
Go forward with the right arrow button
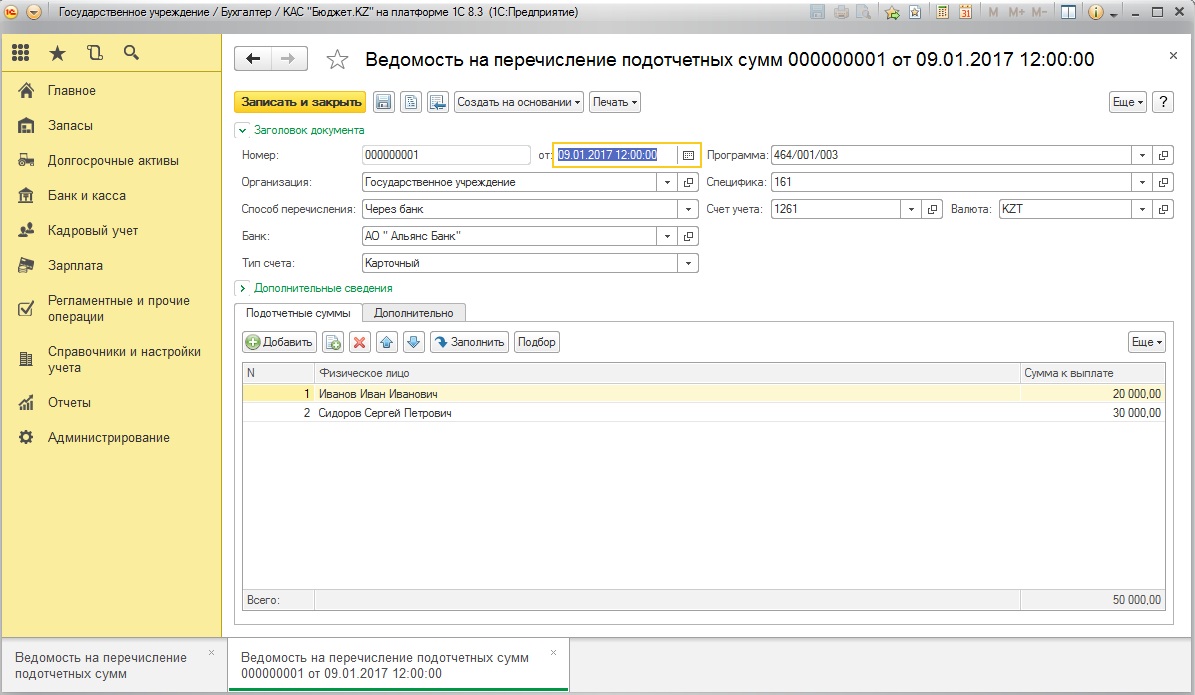click(288, 59)
